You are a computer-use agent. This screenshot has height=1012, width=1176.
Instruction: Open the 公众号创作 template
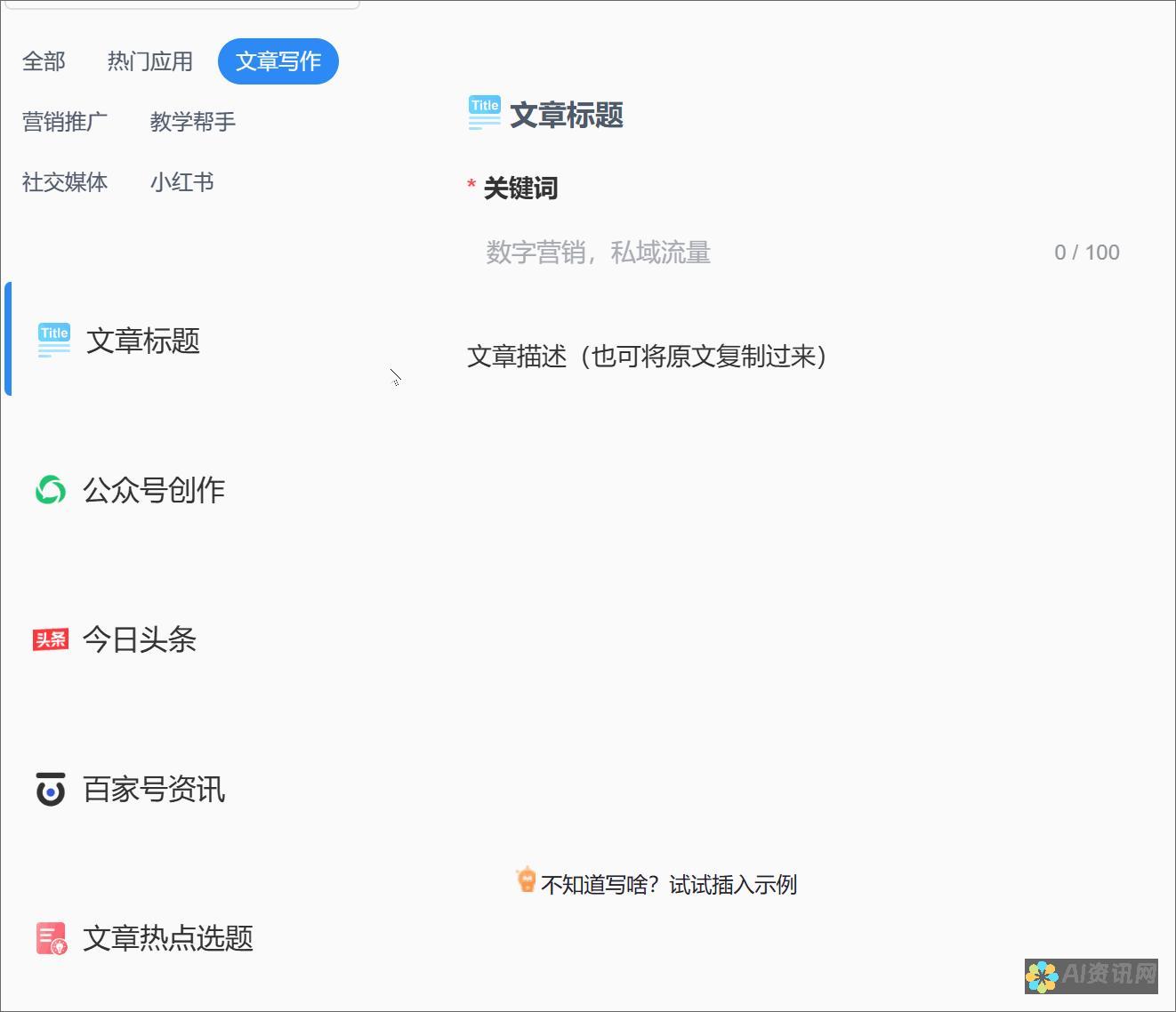tap(154, 490)
